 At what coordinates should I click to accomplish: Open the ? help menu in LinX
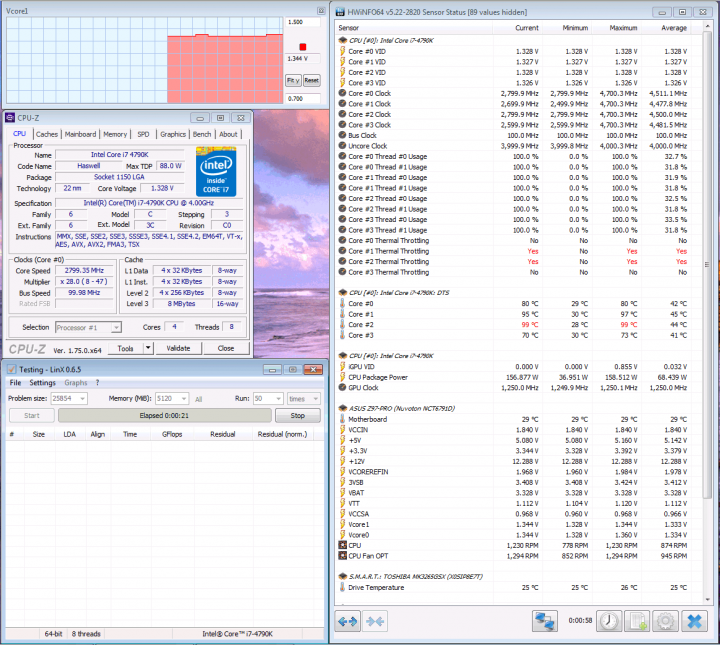(x=97, y=382)
